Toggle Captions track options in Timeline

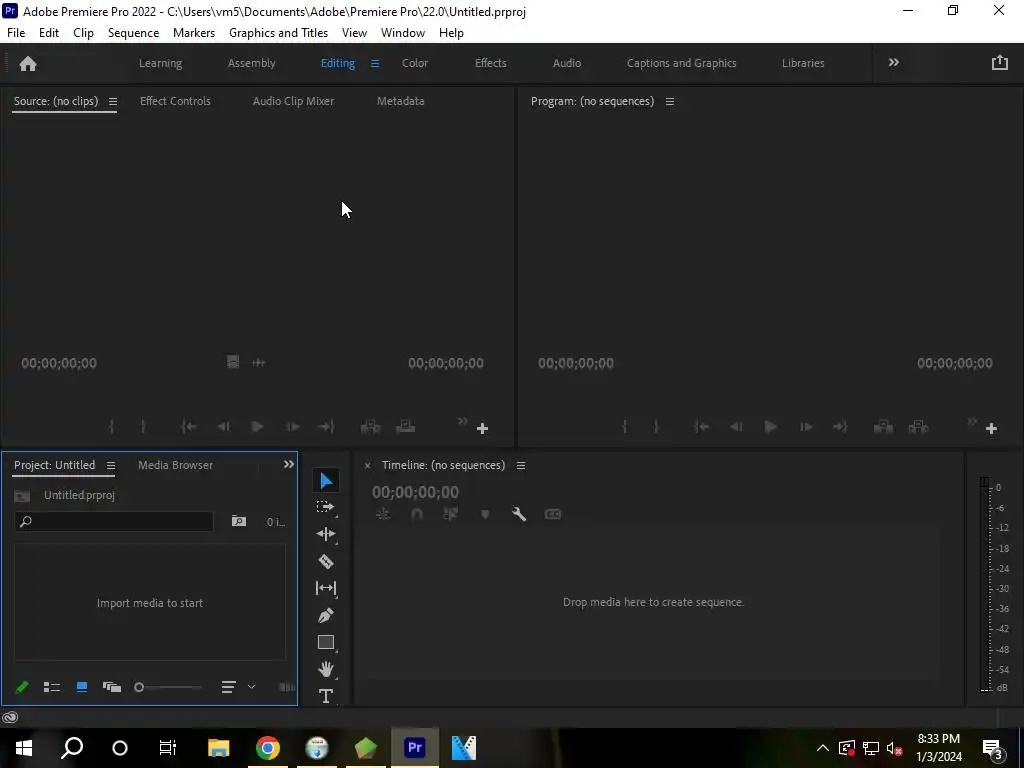click(553, 514)
